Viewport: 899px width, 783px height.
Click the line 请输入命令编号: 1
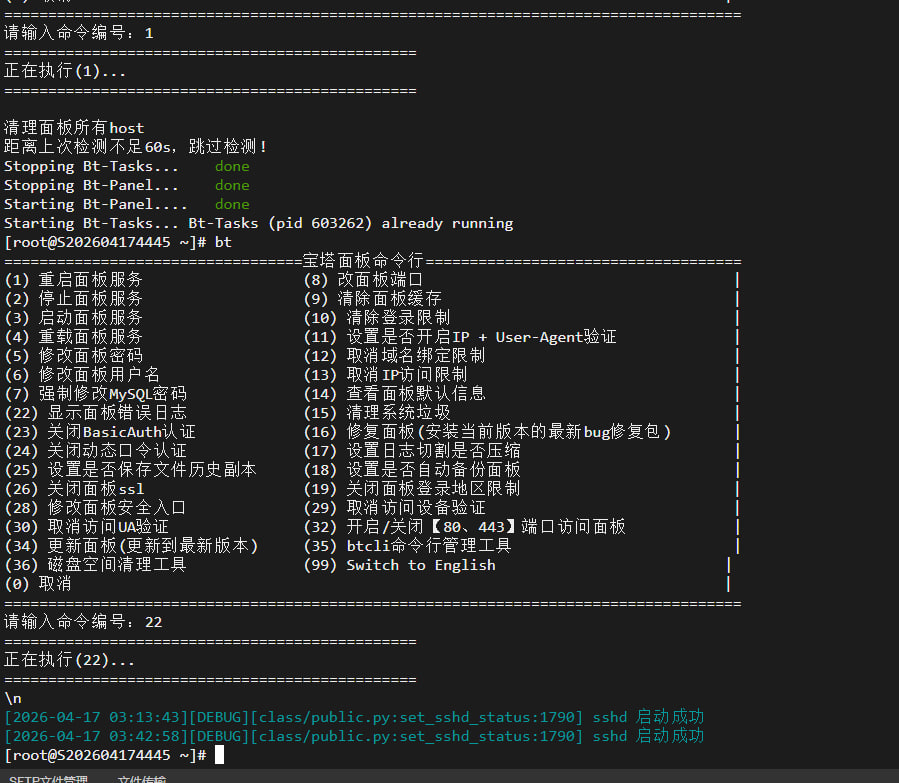(x=79, y=33)
